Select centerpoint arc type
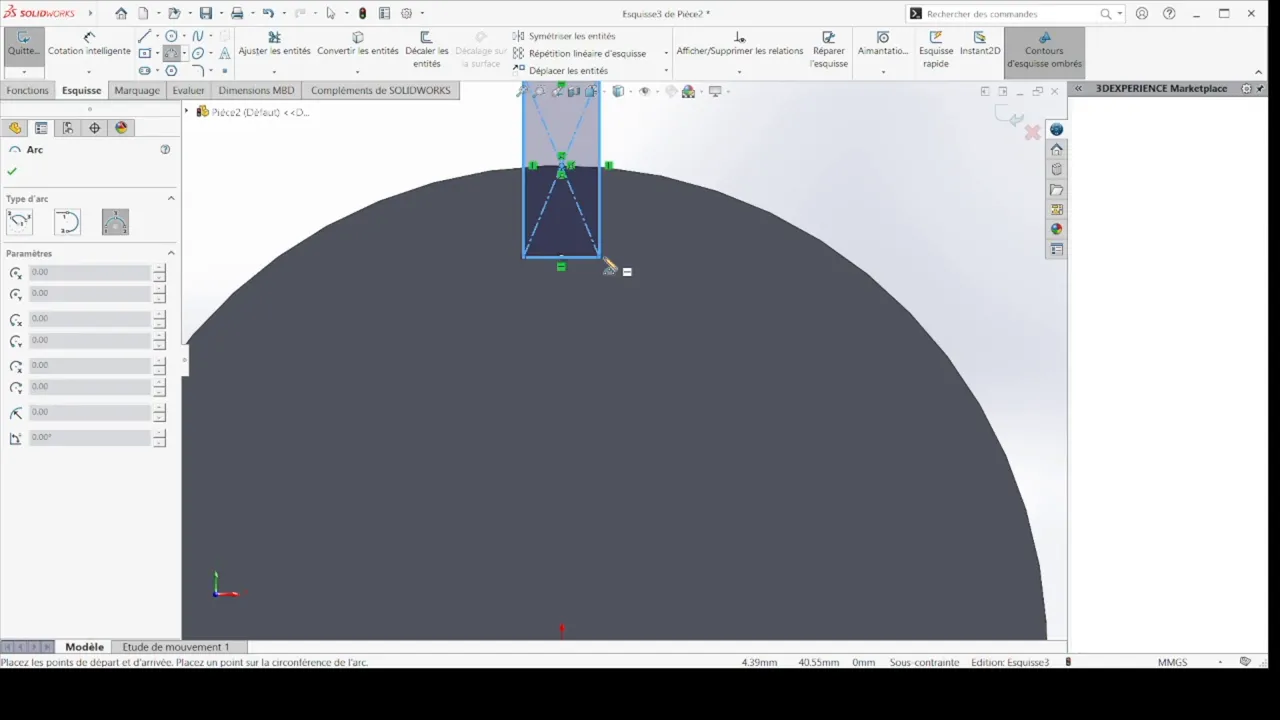 [19, 222]
